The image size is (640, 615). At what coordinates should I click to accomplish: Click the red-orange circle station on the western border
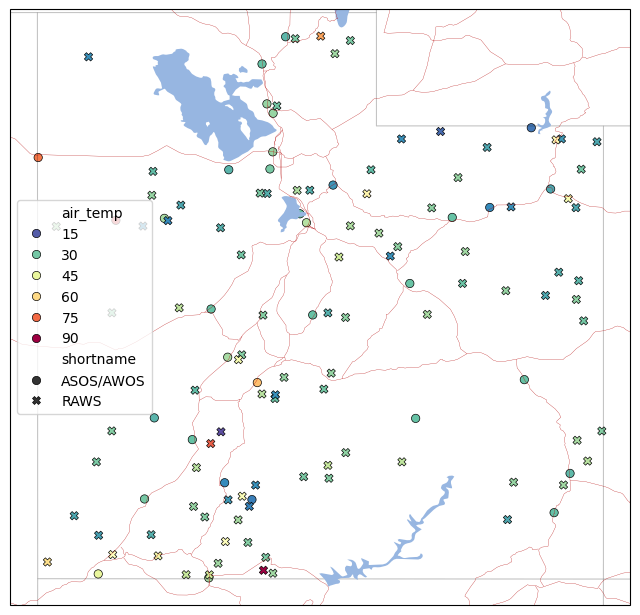(x=38, y=158)
